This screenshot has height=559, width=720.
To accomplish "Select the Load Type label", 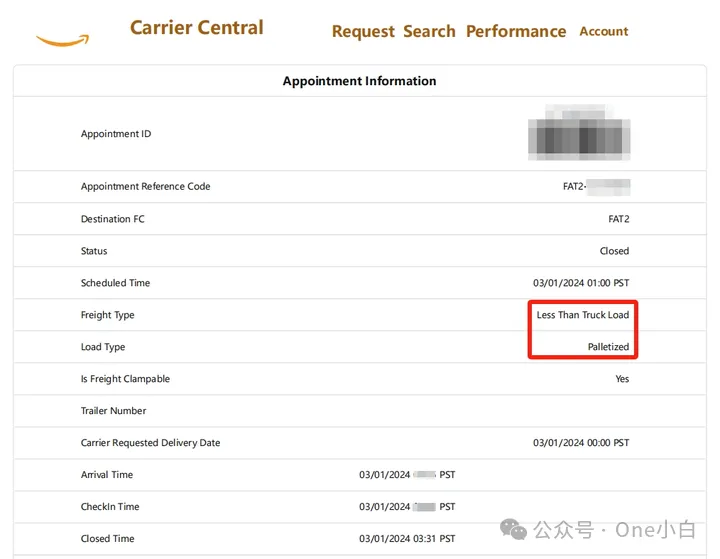I will [x=103, y=347].
